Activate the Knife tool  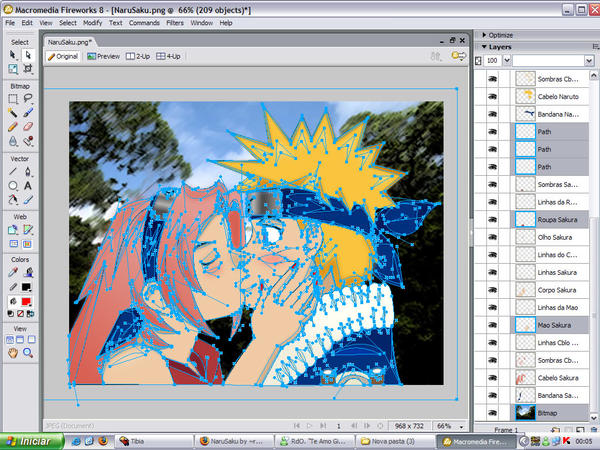point(28,200)
